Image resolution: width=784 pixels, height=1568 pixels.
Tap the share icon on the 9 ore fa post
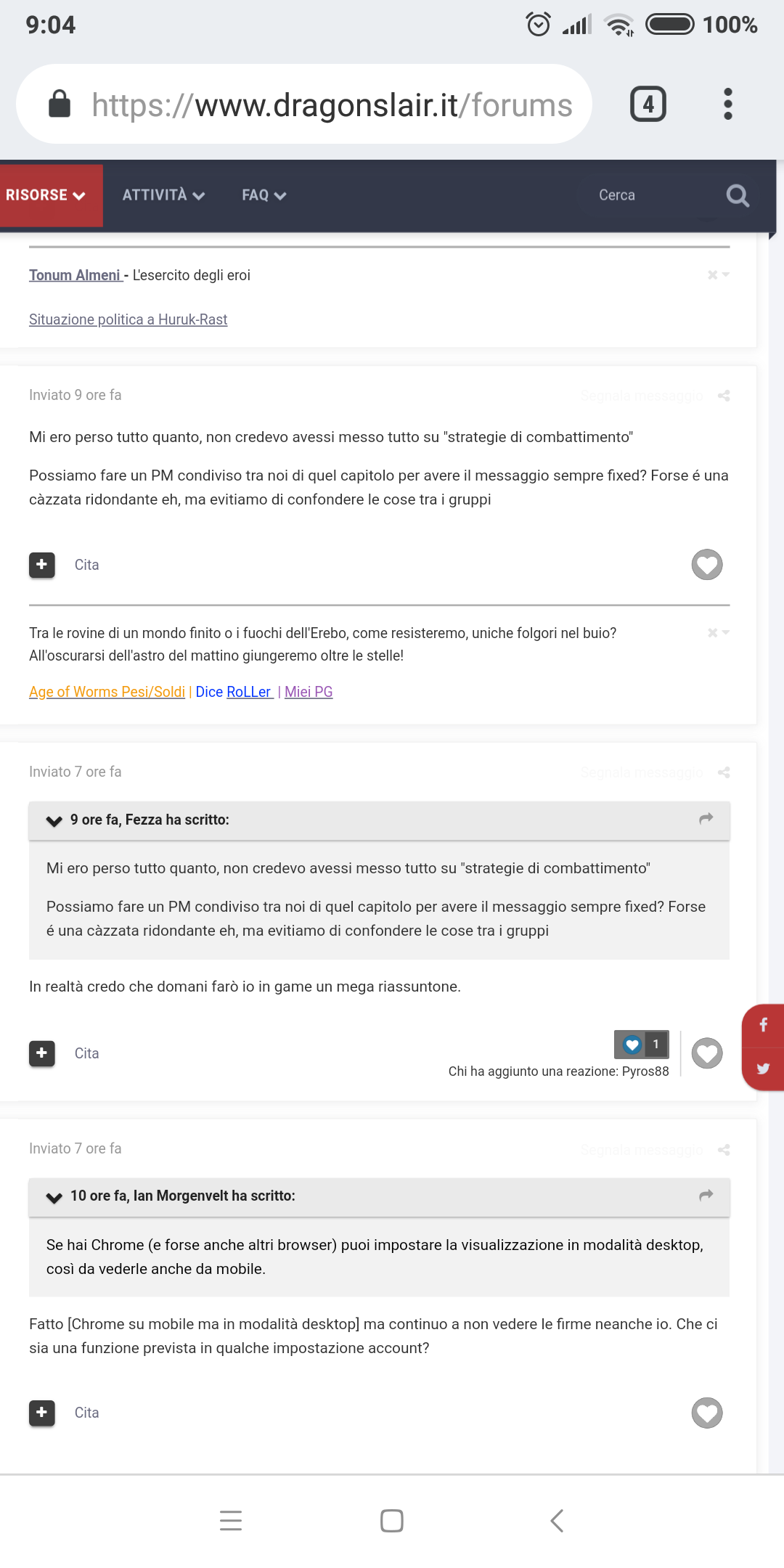coord(724,396)
